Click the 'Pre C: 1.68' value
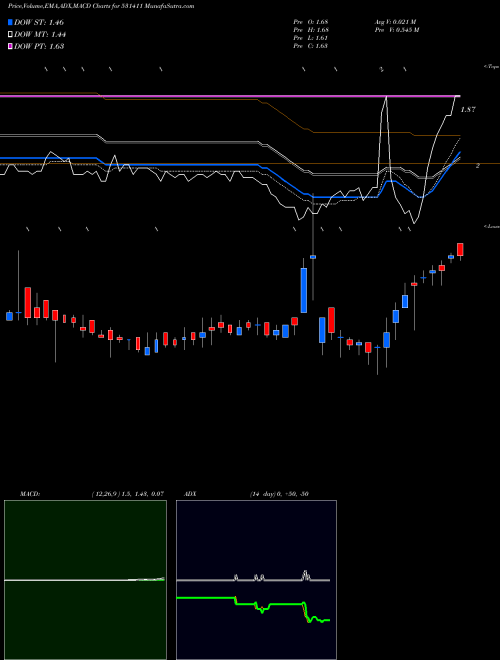The width and height of the screenshot is (500, 660). click(311, 46)
